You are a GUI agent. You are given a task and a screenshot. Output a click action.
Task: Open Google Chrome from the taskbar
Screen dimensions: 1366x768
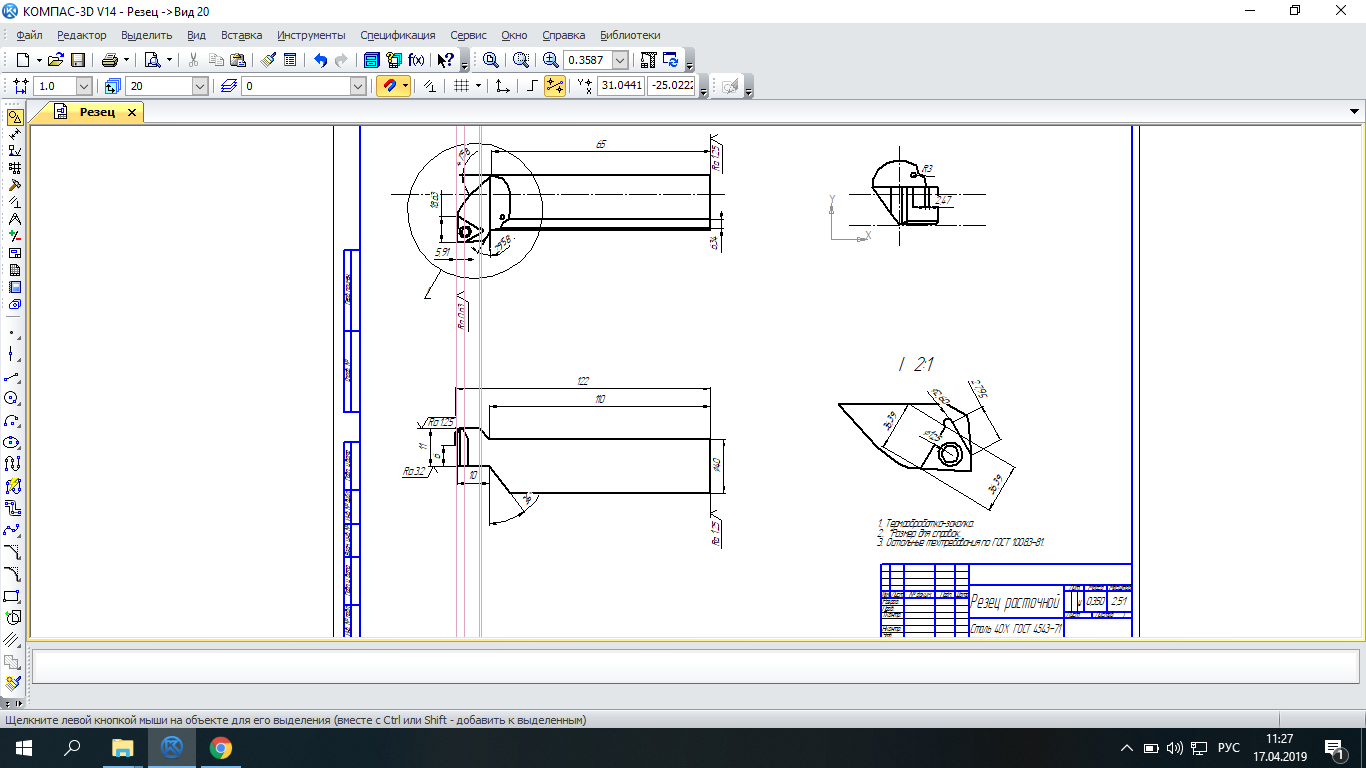point(221,747)
